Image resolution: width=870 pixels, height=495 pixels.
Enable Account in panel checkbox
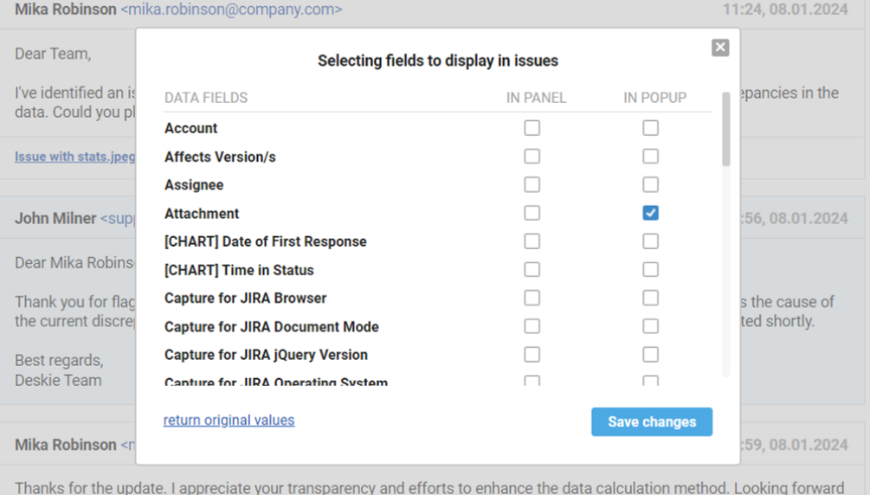[x=532, y=128]
